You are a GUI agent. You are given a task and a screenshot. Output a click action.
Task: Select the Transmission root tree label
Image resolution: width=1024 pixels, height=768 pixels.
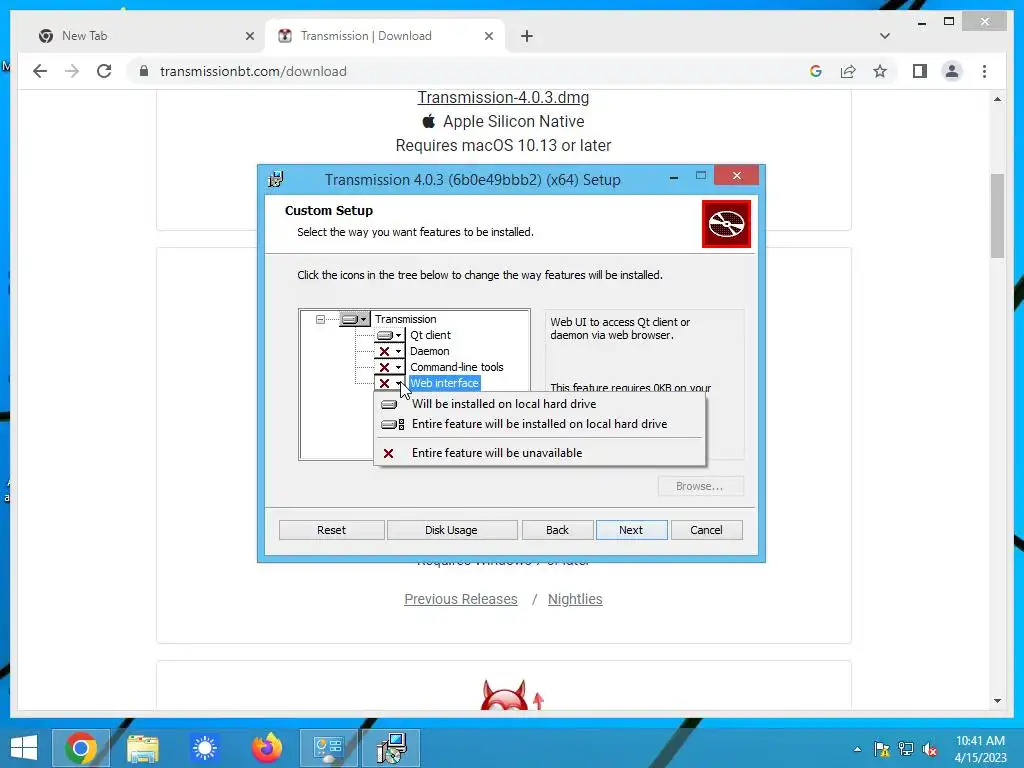[405, 319]
